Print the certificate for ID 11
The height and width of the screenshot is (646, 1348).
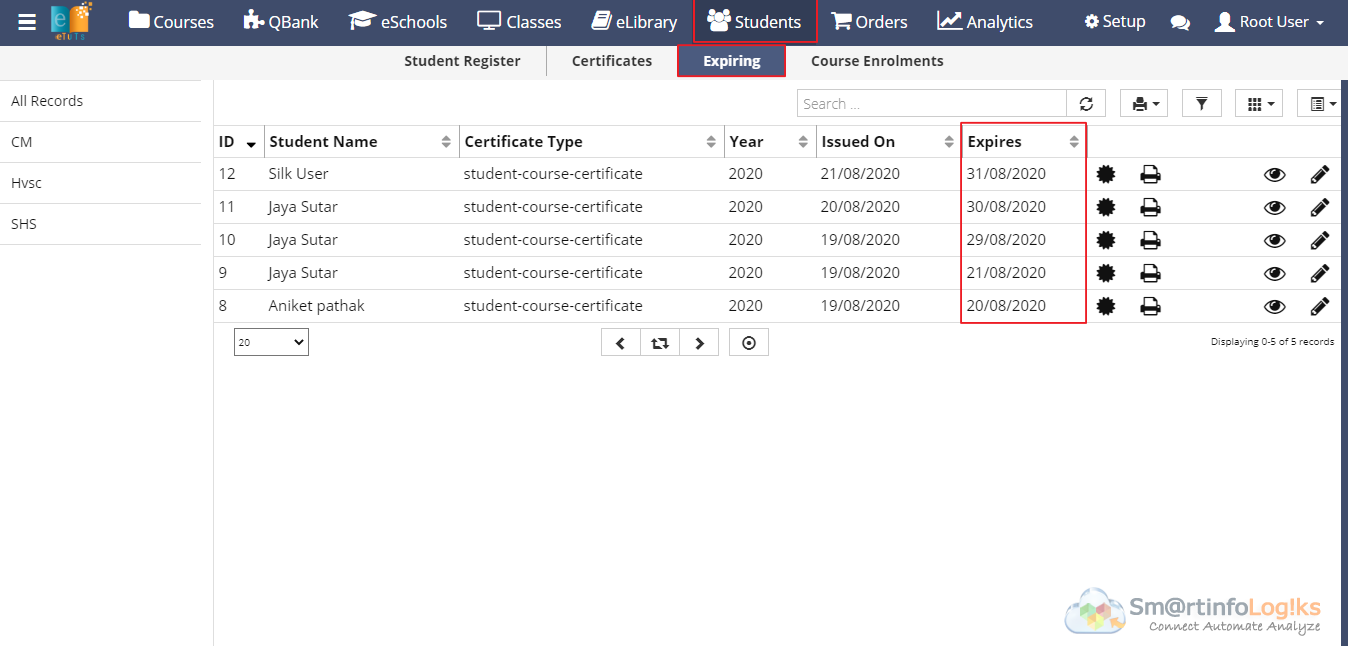(x=1151, y=207)
